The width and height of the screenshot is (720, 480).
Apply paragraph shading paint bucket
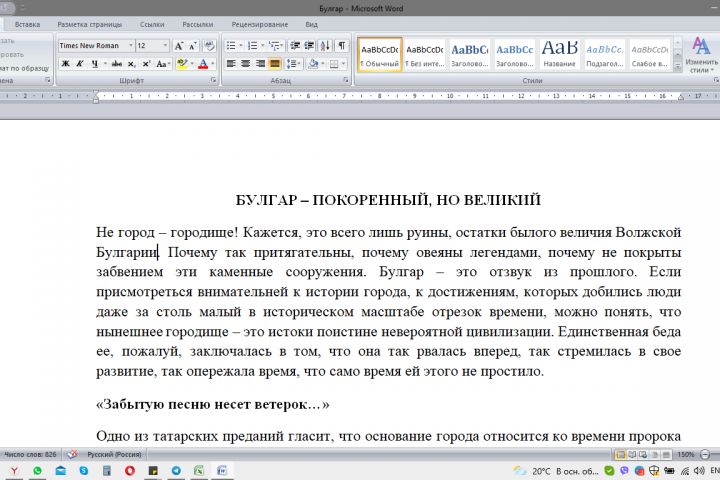coord(313,64)
